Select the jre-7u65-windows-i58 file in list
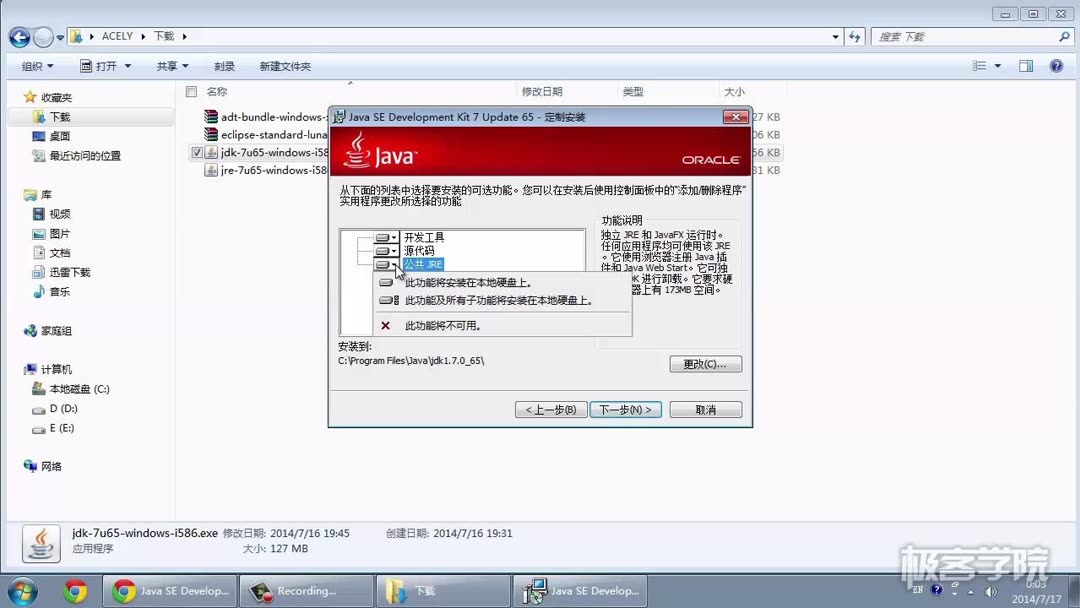This screenshot has height=608, width=1080. (x=268, y=170)
